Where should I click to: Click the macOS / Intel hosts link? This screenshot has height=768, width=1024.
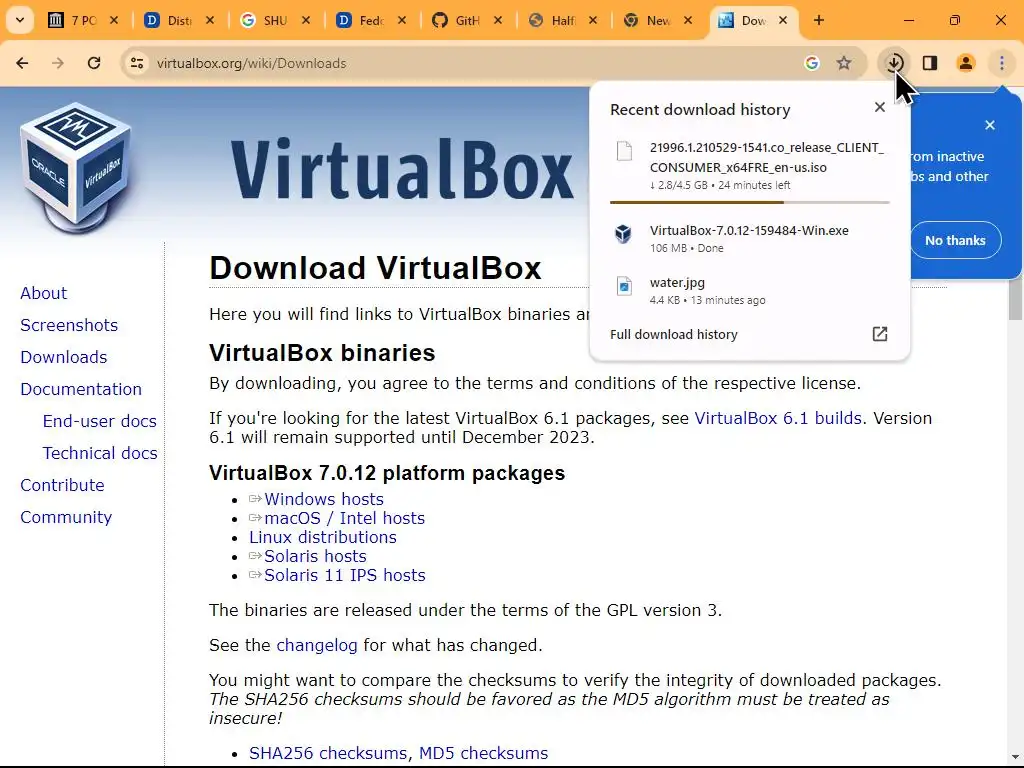point(344,518)
